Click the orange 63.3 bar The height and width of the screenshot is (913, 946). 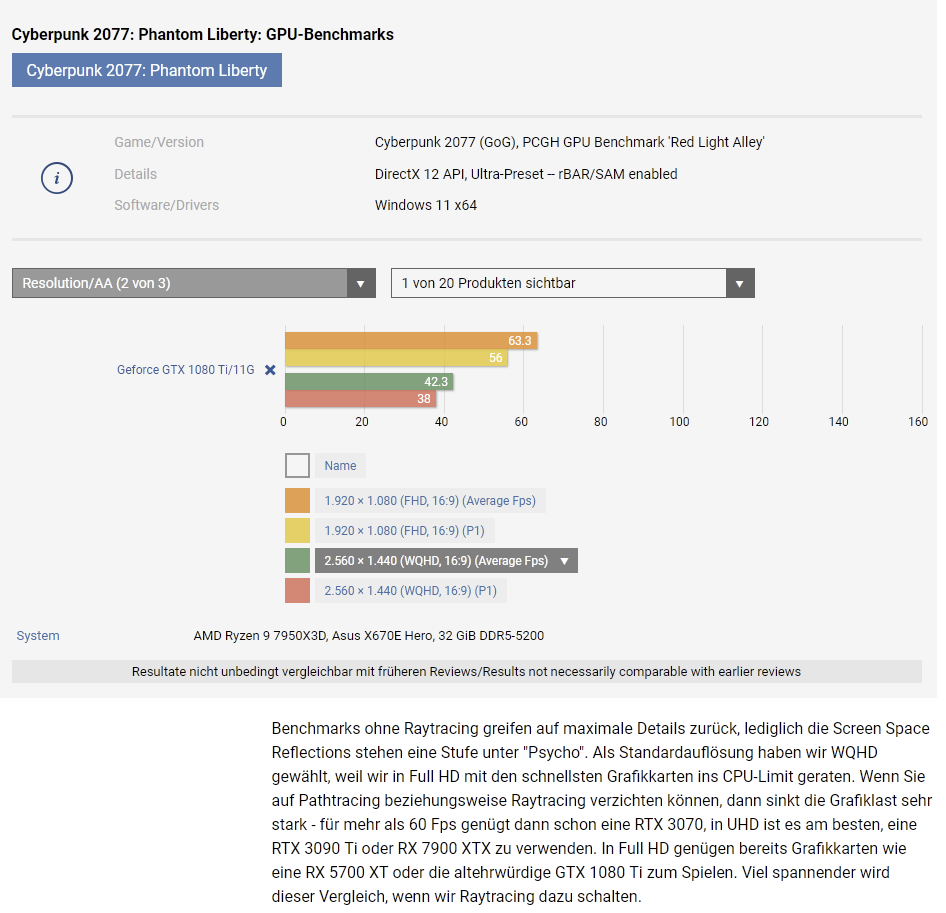pyautogui.click(x=411, y=340)
